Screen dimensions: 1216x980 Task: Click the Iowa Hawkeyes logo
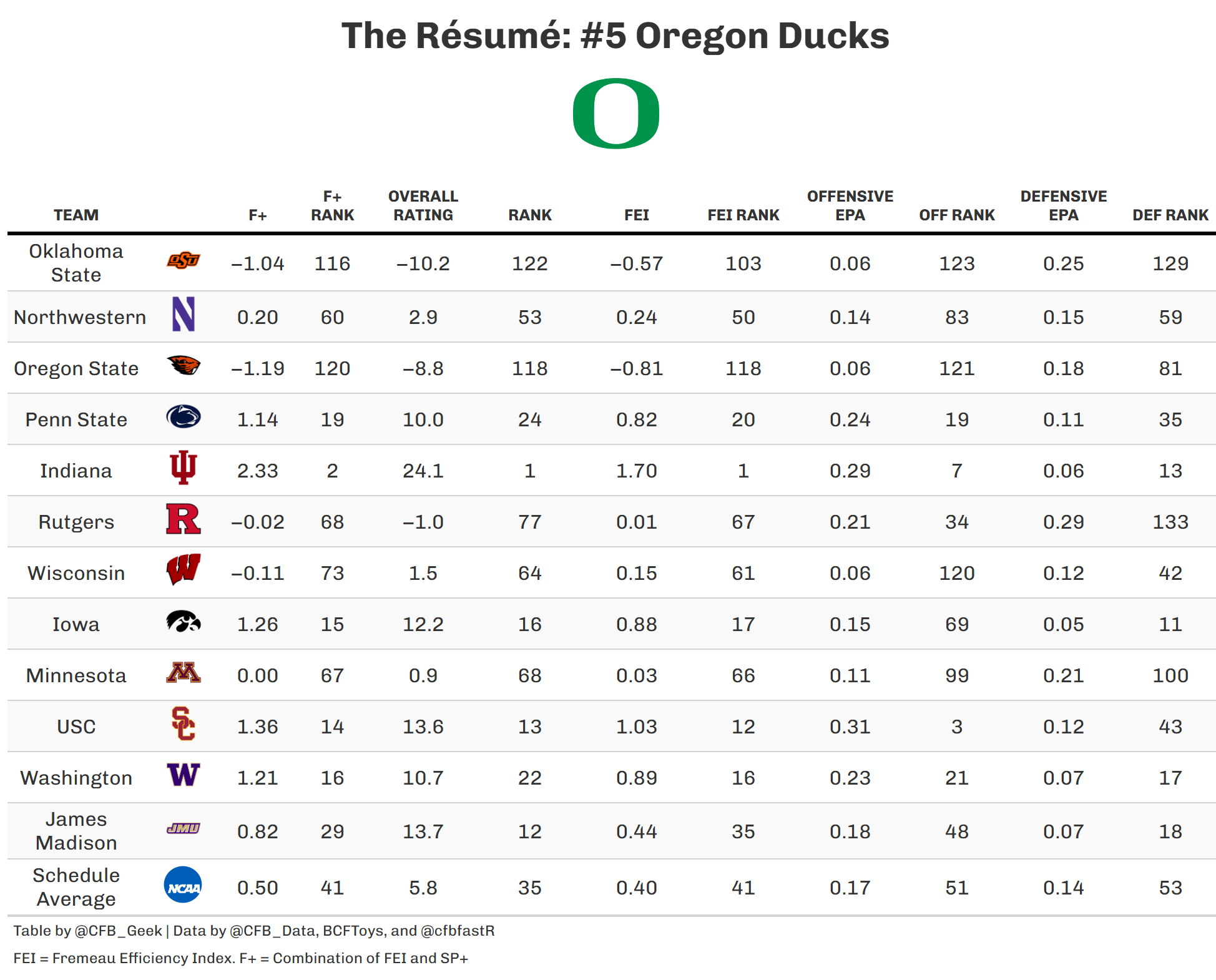click(x=183, y=621)
